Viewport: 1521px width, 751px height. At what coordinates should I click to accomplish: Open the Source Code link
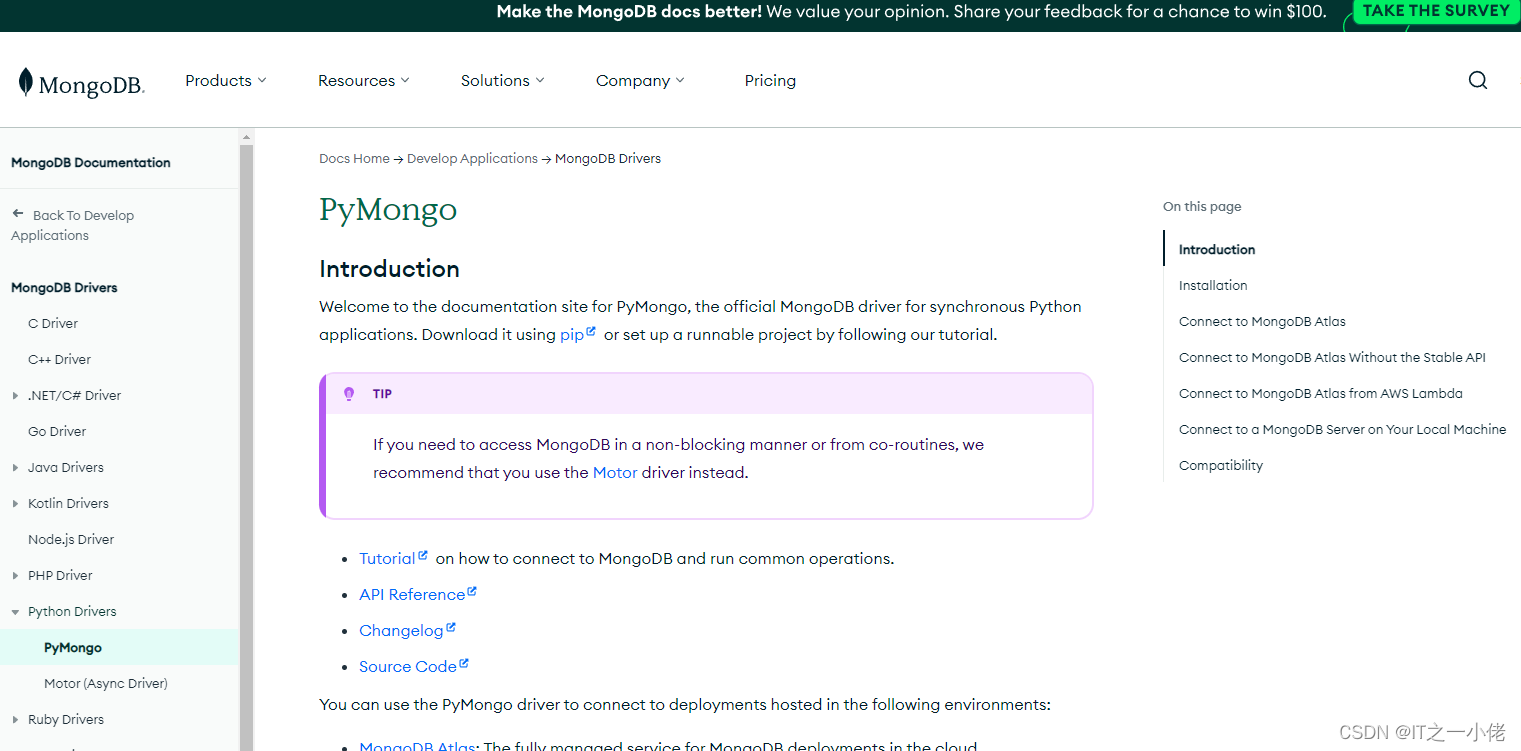coord(408,666)
